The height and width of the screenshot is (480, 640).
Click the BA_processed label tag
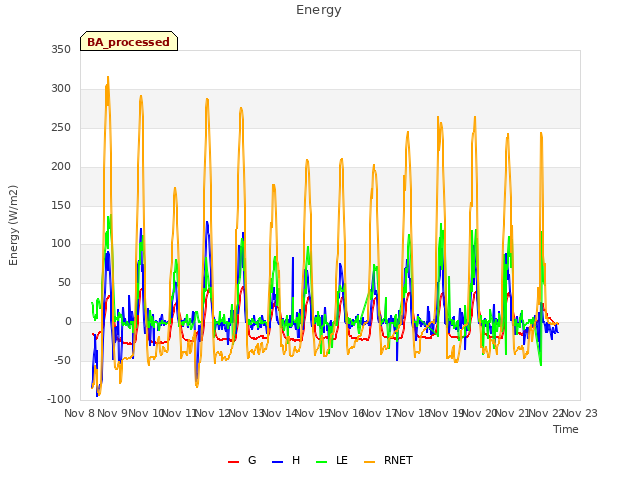point(129,41)
